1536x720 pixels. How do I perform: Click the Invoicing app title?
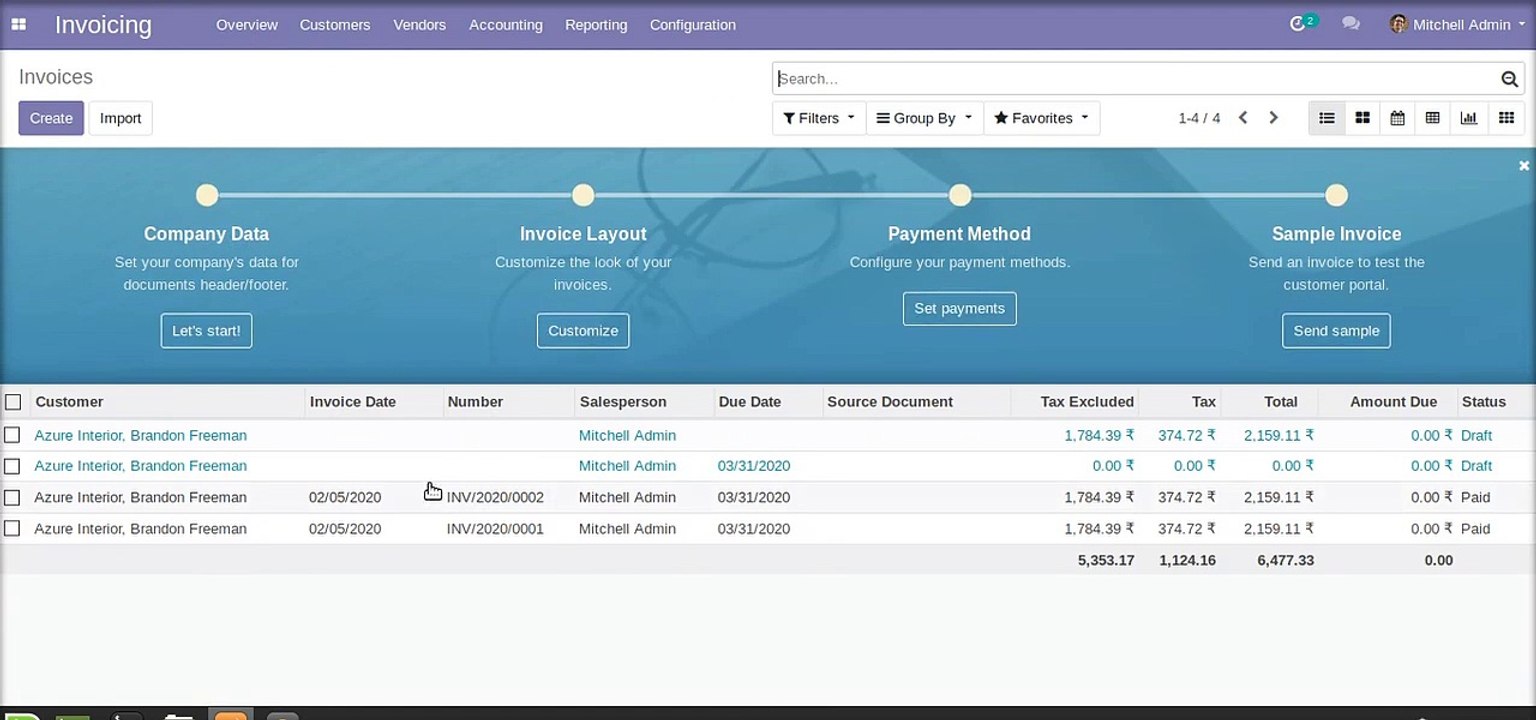[103, 25]
